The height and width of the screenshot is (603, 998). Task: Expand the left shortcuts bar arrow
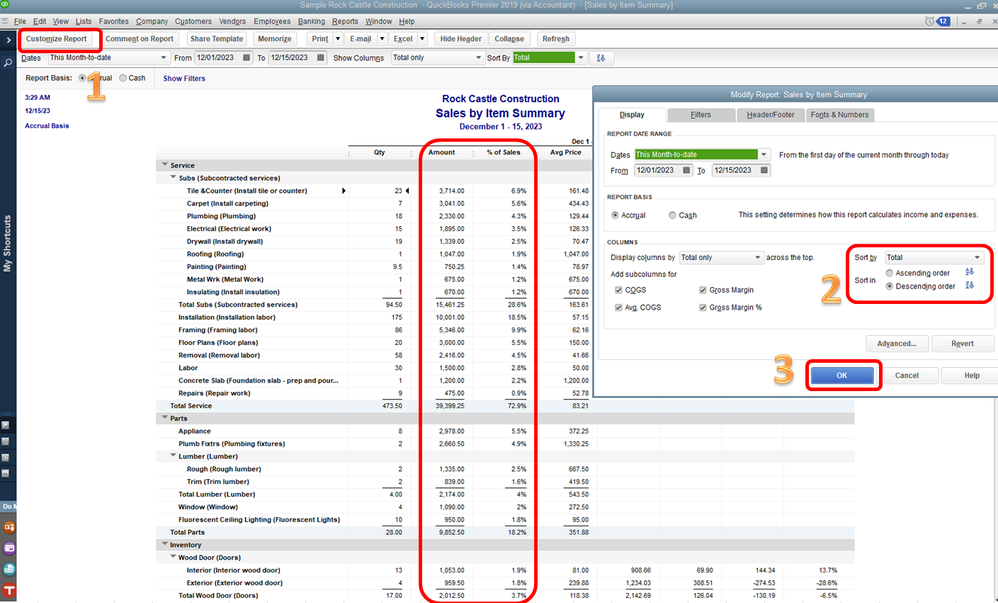(8, 40)
